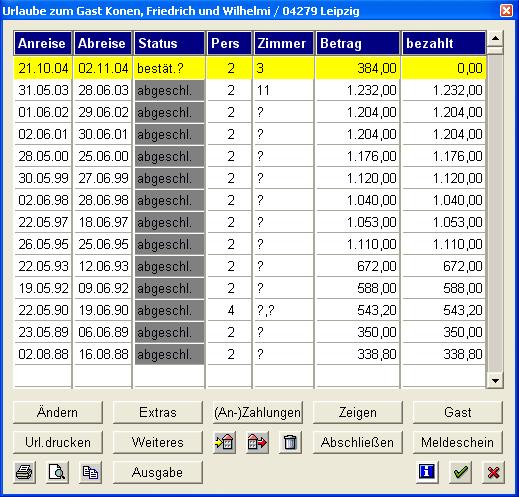The height and width of the screenshot is (497, 519).
Task: Click the scrollbar up arrow
Action: [x=495, y=39]
